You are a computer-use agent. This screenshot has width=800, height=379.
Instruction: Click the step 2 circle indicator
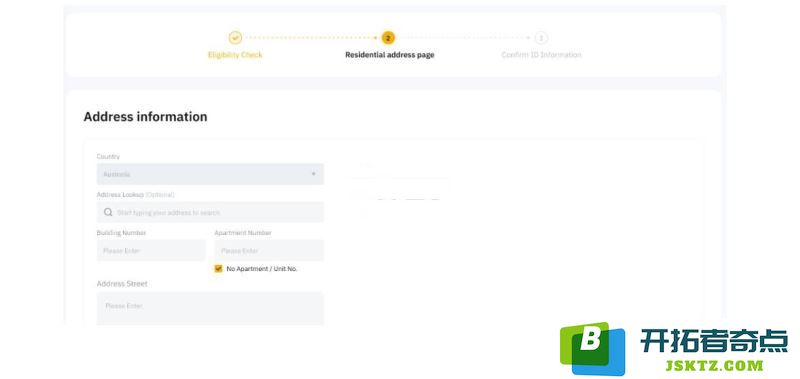(388, 38)
